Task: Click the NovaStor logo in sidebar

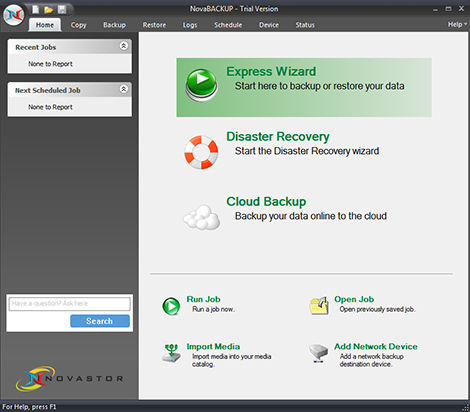Action: [69, 378]
